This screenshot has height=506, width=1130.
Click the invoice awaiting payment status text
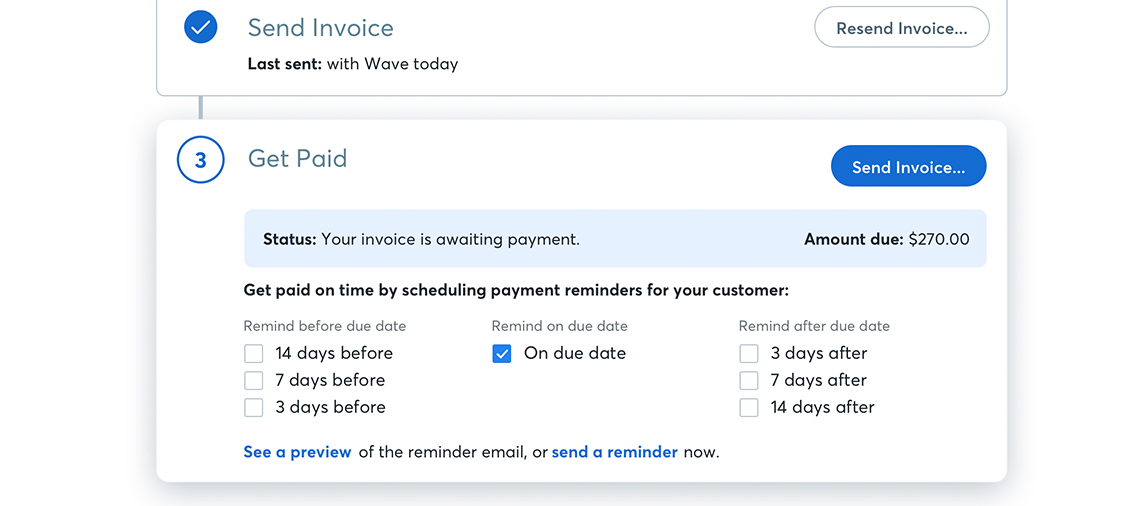[422, 239]
